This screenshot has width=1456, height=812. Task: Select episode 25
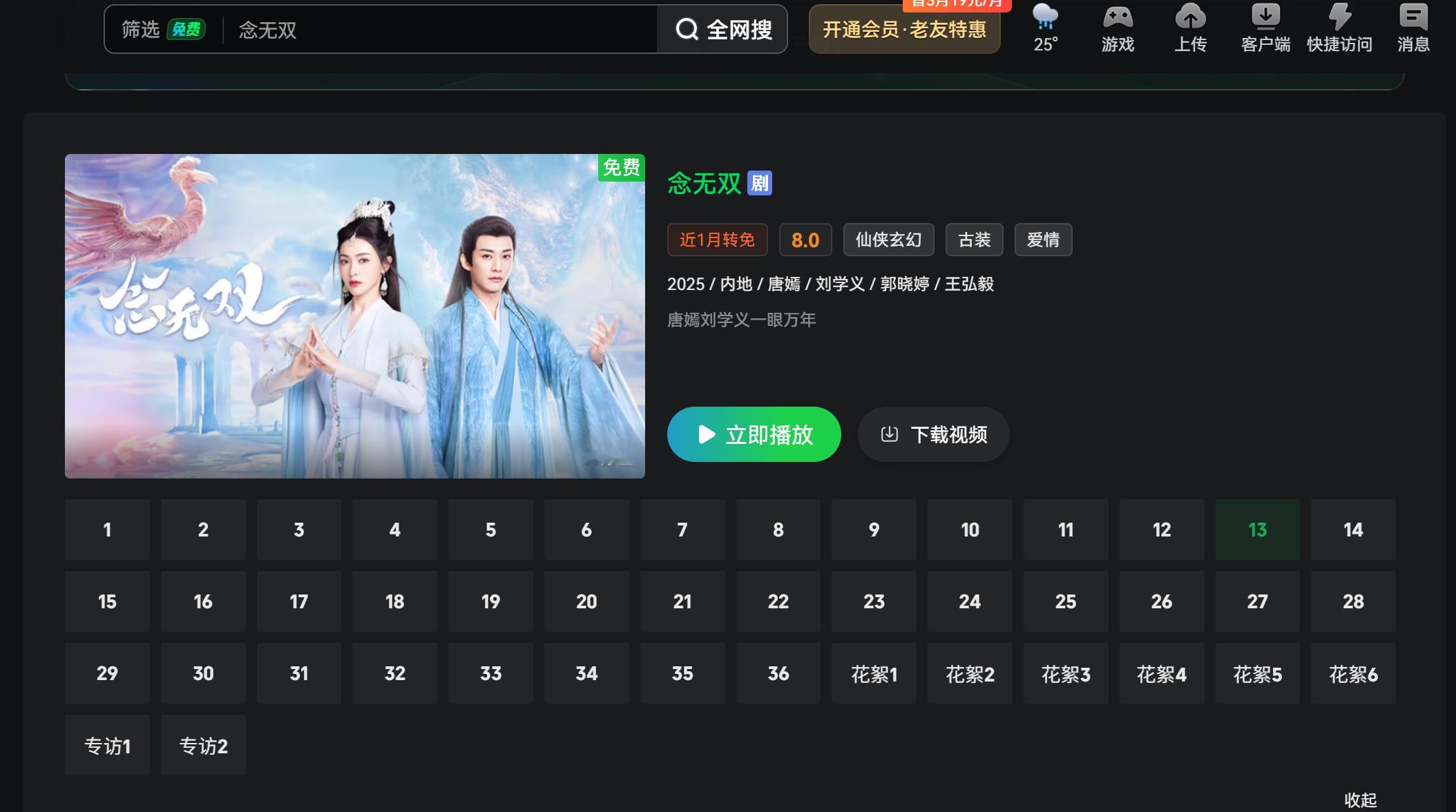[x=1066, y=601]
